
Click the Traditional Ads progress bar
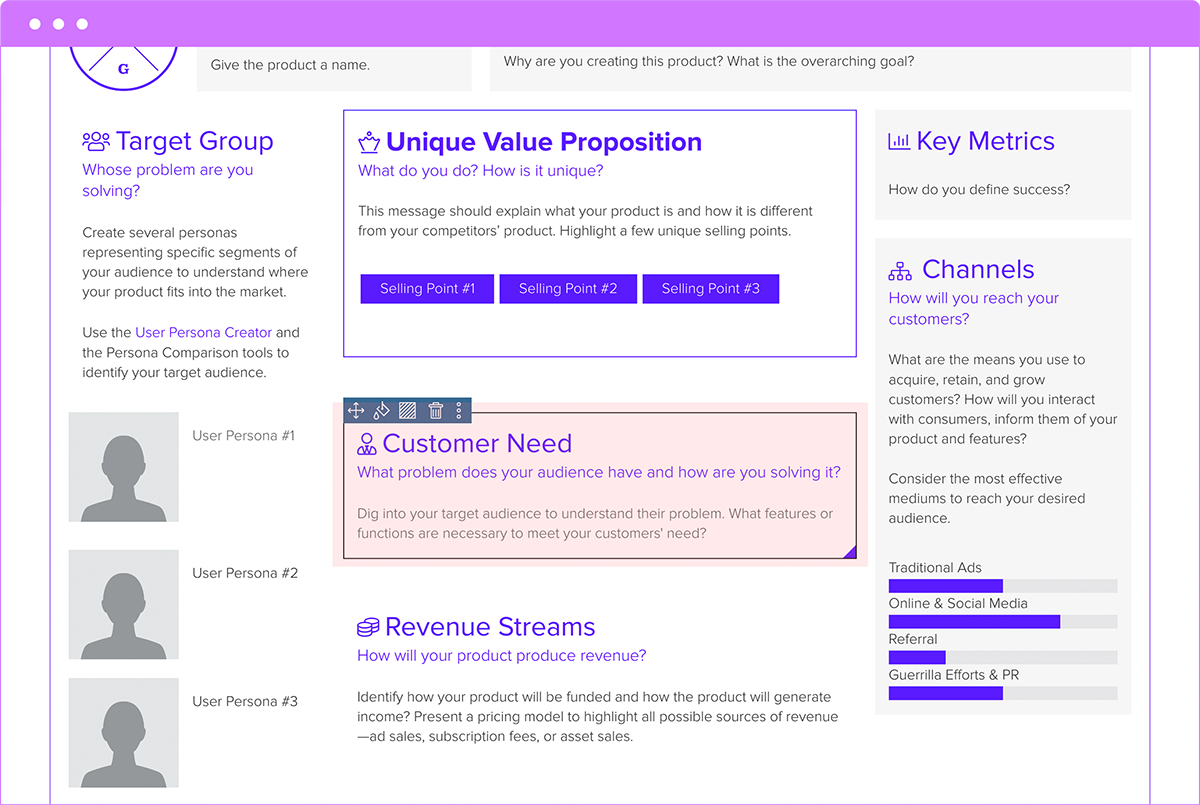[1002, 586]
